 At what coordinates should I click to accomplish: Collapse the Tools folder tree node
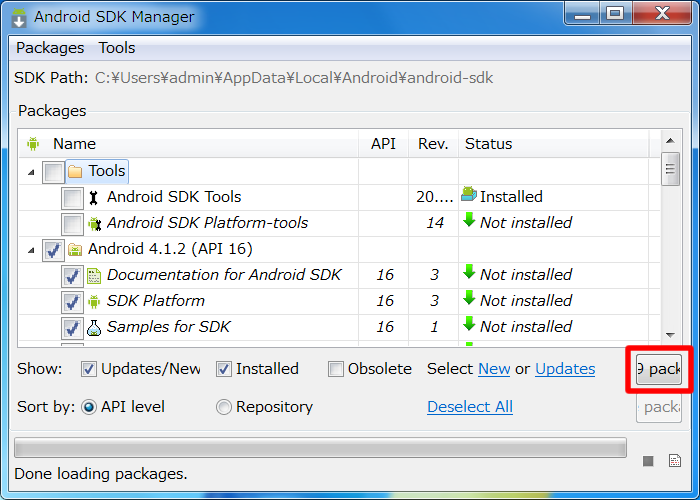[x=31, y=172]
